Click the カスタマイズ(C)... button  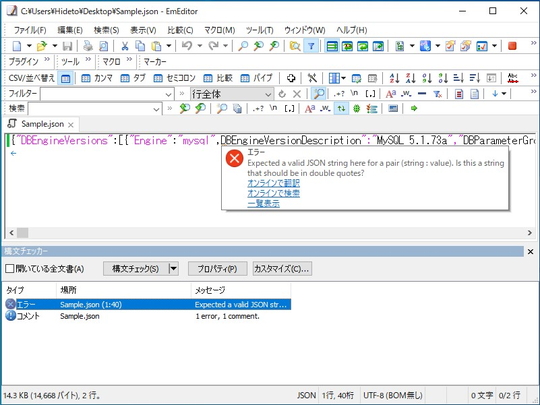[x=282, y=269]
